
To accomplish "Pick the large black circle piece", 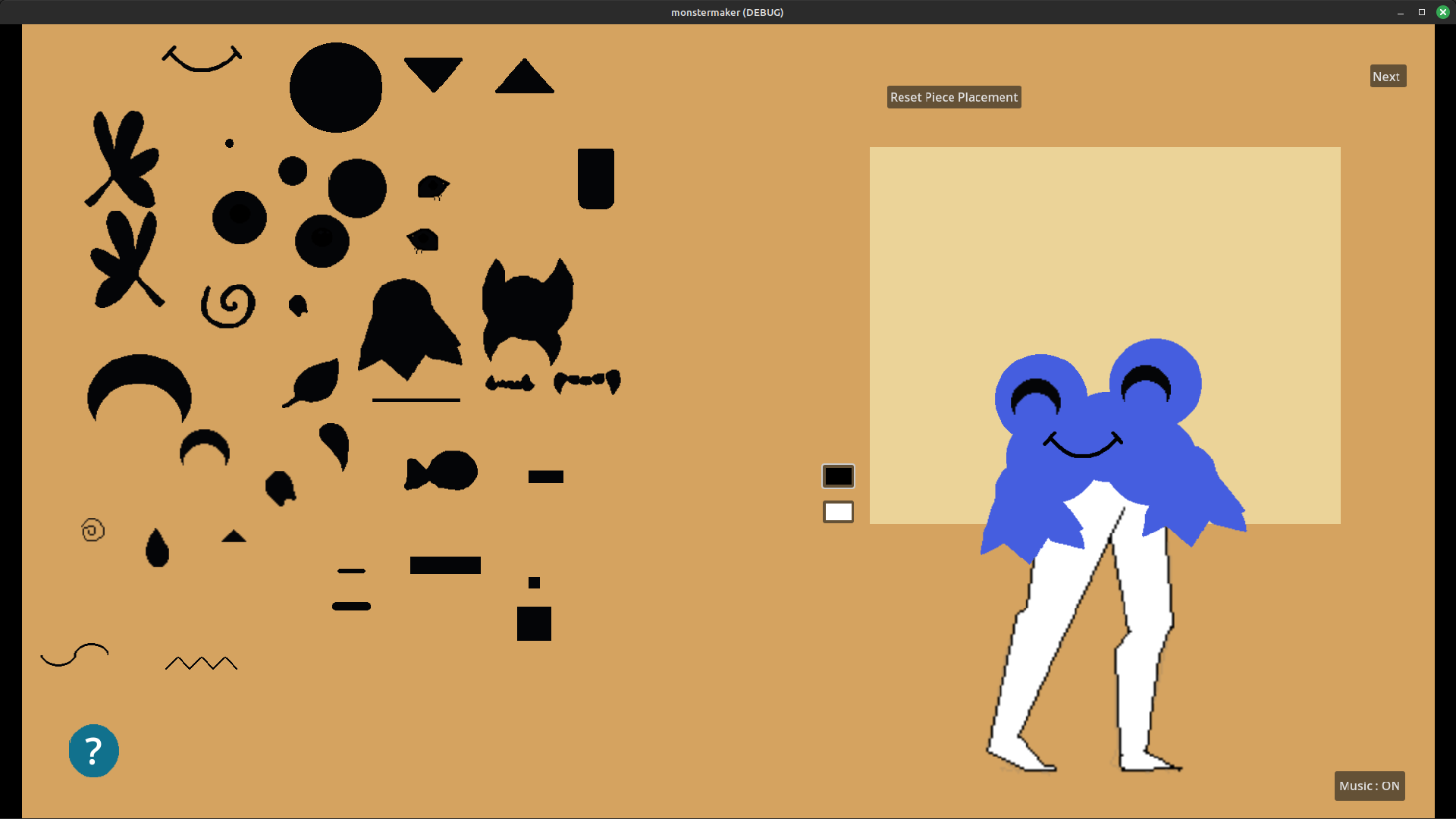I will point(335,87).
